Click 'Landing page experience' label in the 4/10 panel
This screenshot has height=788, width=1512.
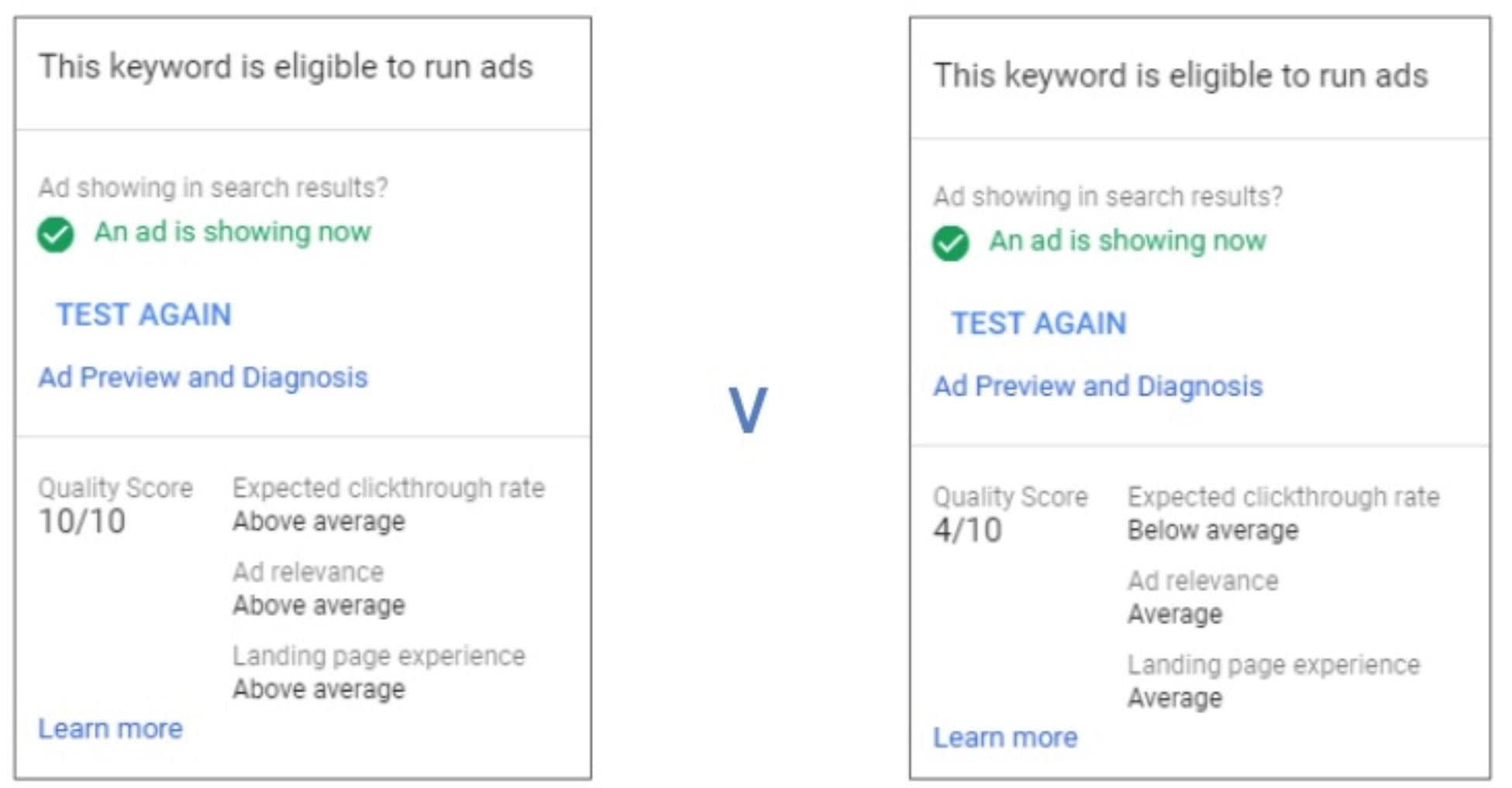(1273, 665)
